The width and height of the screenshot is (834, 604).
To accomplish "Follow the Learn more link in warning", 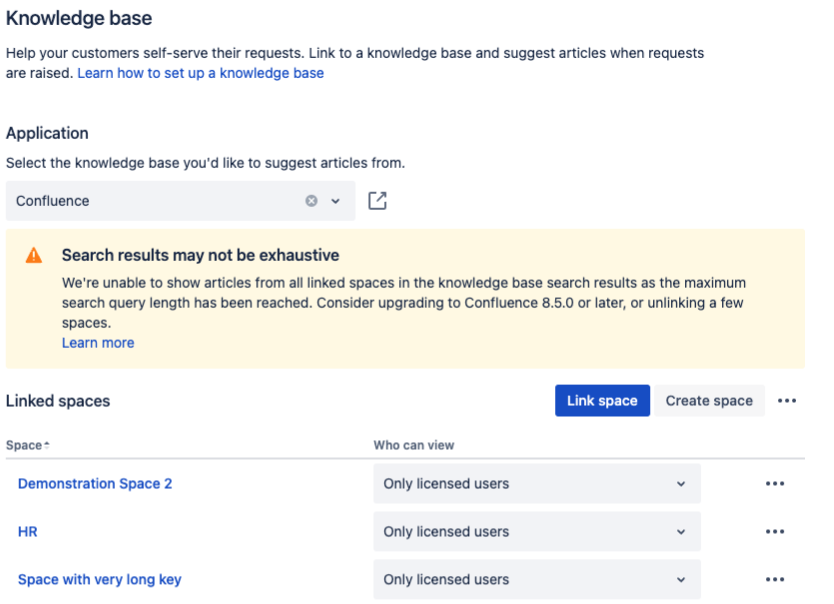I will (98, 343).
